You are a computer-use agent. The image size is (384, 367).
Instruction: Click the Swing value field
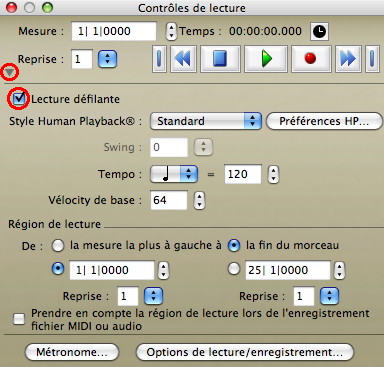point(169,147)
